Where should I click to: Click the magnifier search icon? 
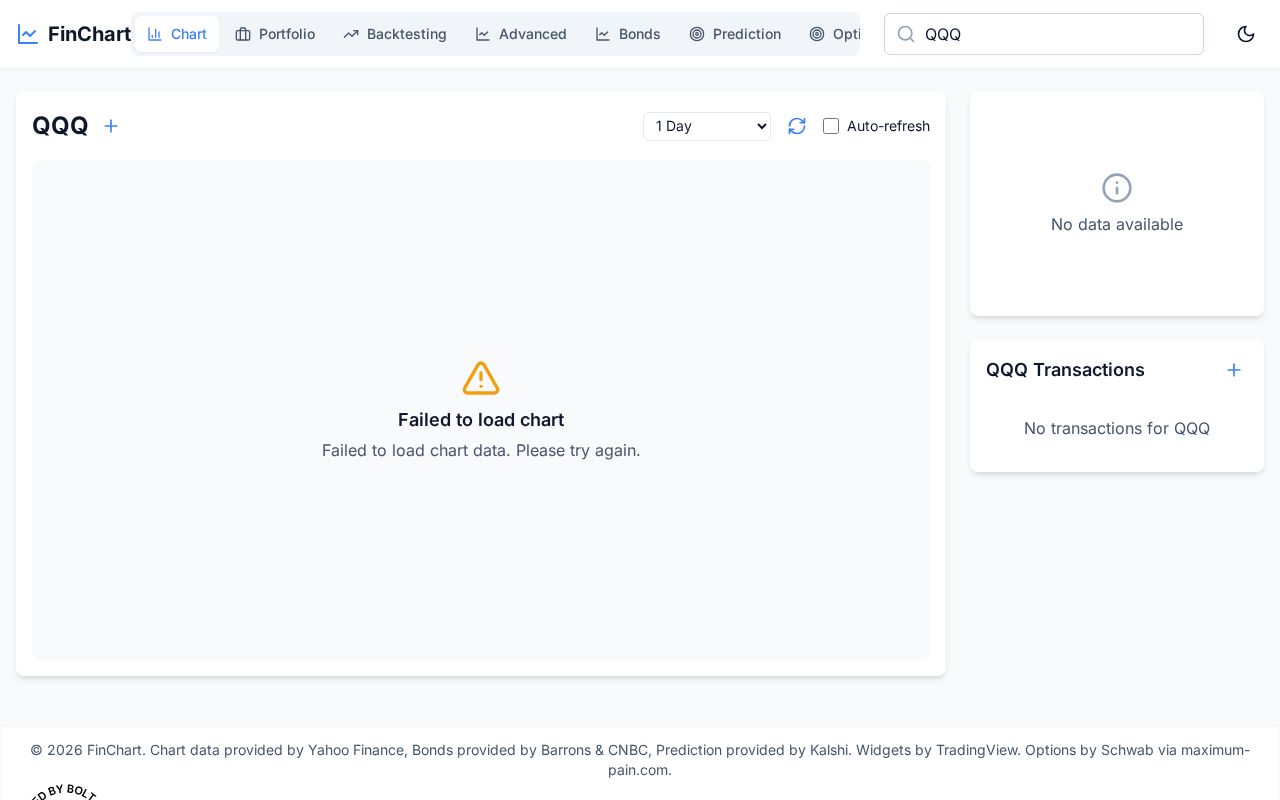906,34
